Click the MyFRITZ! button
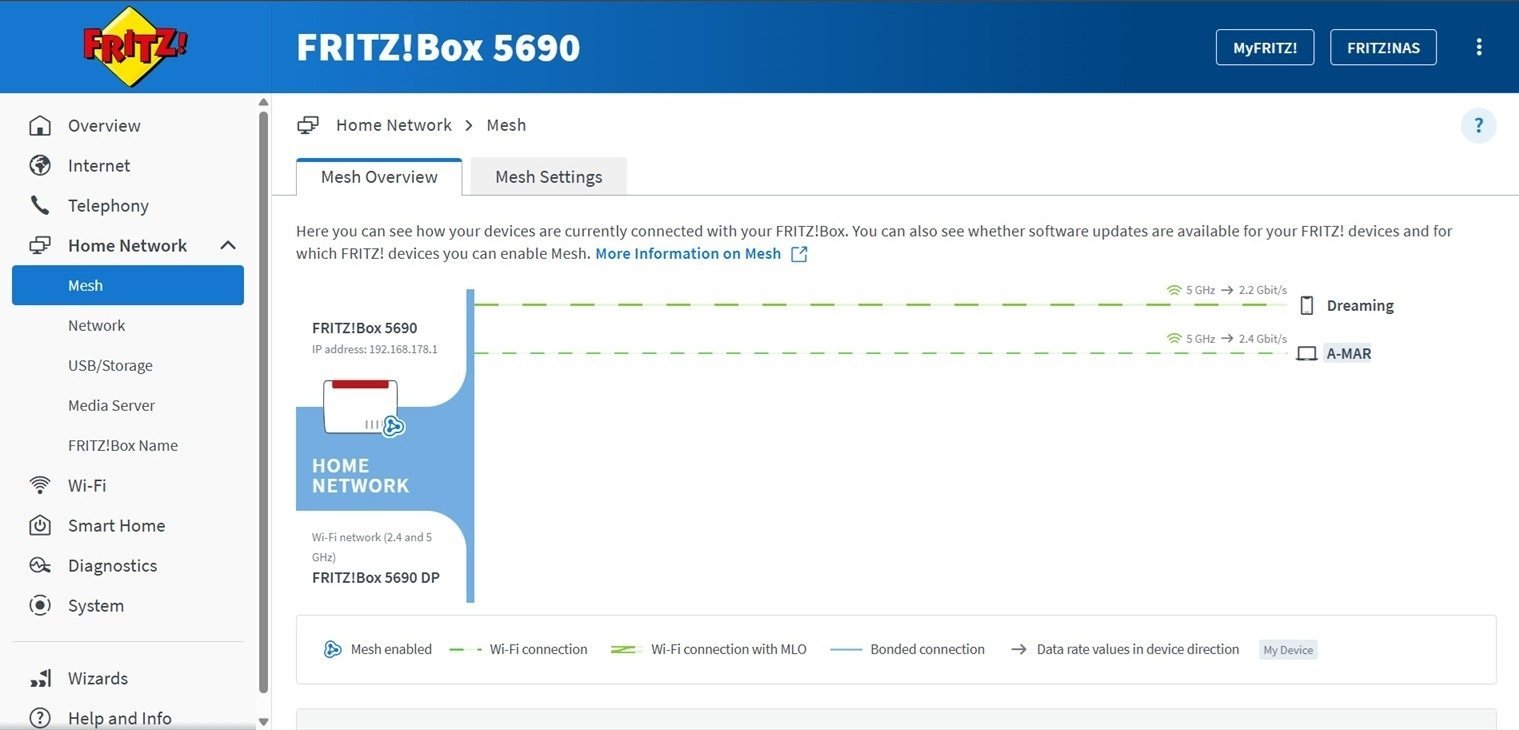The image size is (1519, 730). pyautogui.click(x=1265, y=47)
